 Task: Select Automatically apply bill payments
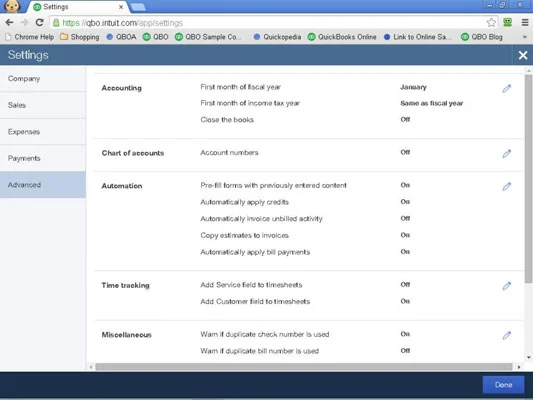255,252
